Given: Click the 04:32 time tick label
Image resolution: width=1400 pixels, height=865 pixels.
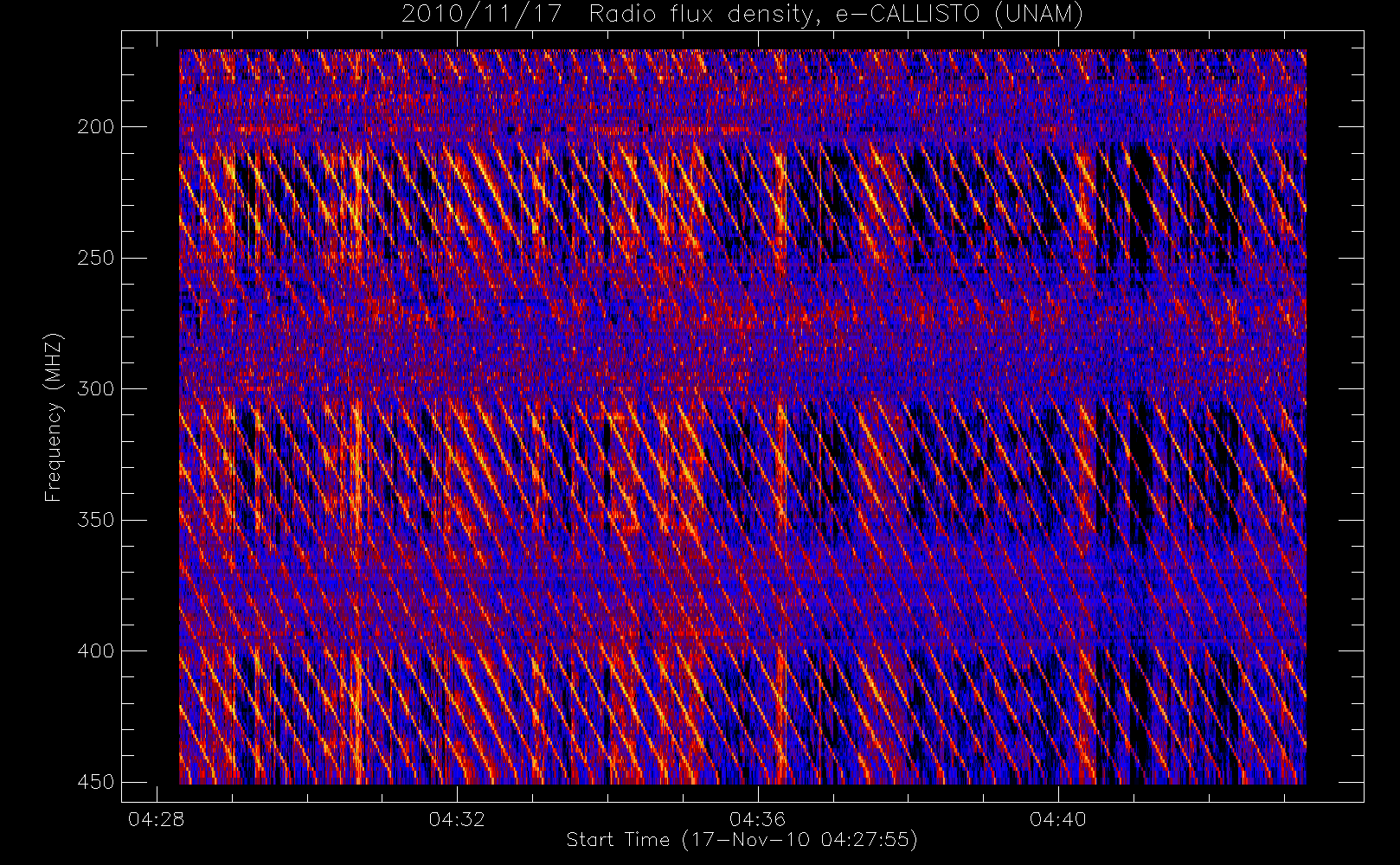Looking at the screenshot, I should (x=457, y=819).
